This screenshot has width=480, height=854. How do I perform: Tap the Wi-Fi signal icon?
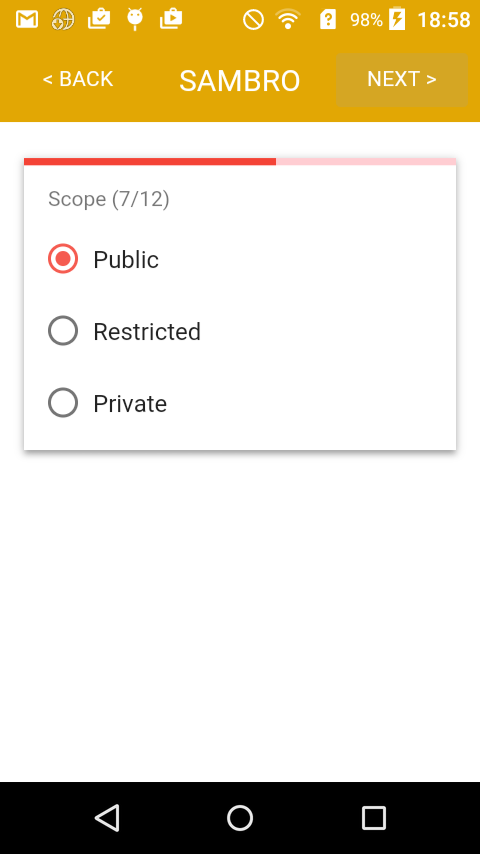pos(288,20)
